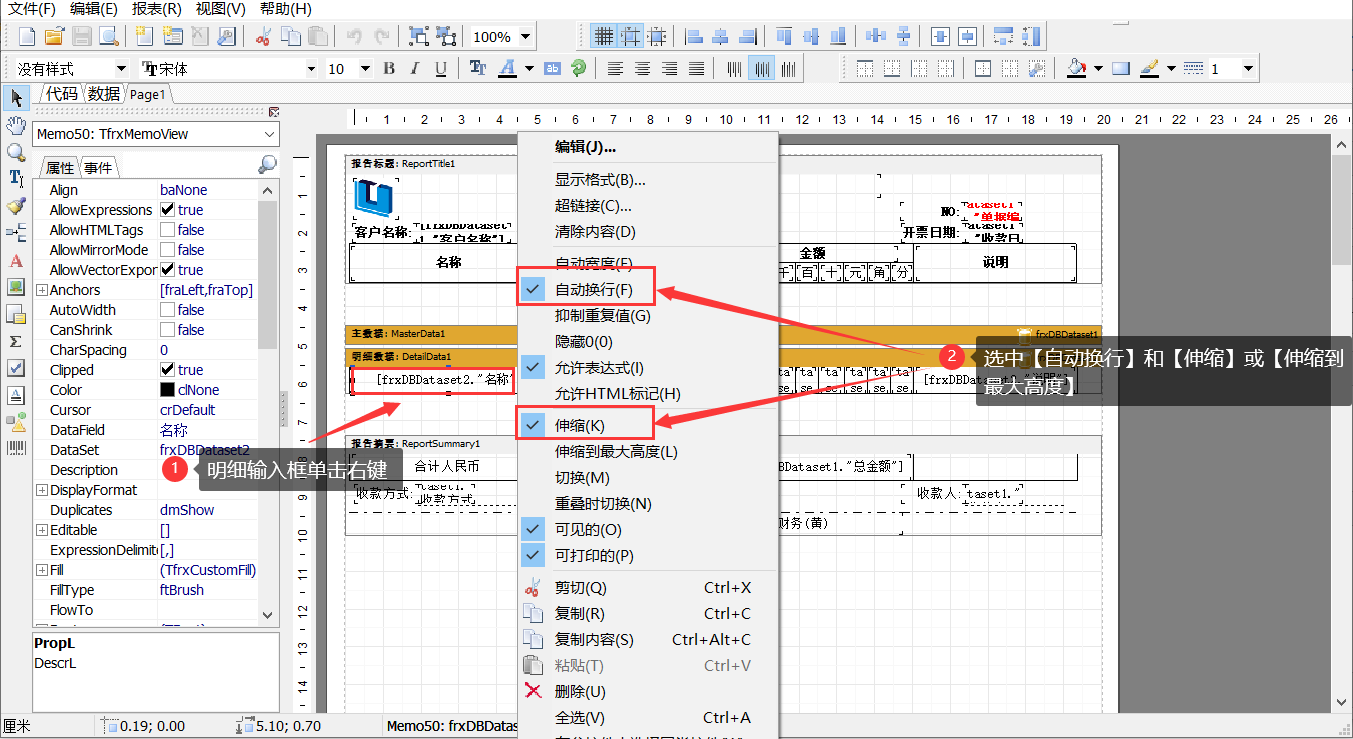1353x739 pixels.
Task: Show the grid on design page
Action: tap(603, 37)
